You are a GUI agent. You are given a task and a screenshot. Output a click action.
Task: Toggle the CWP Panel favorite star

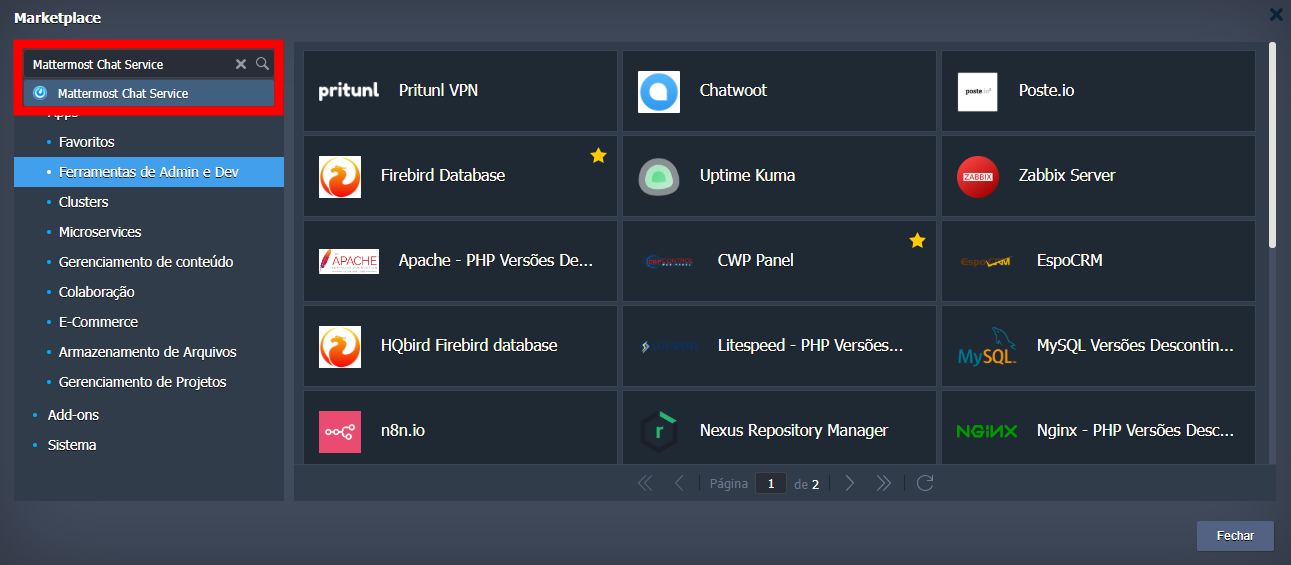pyautogui.click(x=917, y=240)
